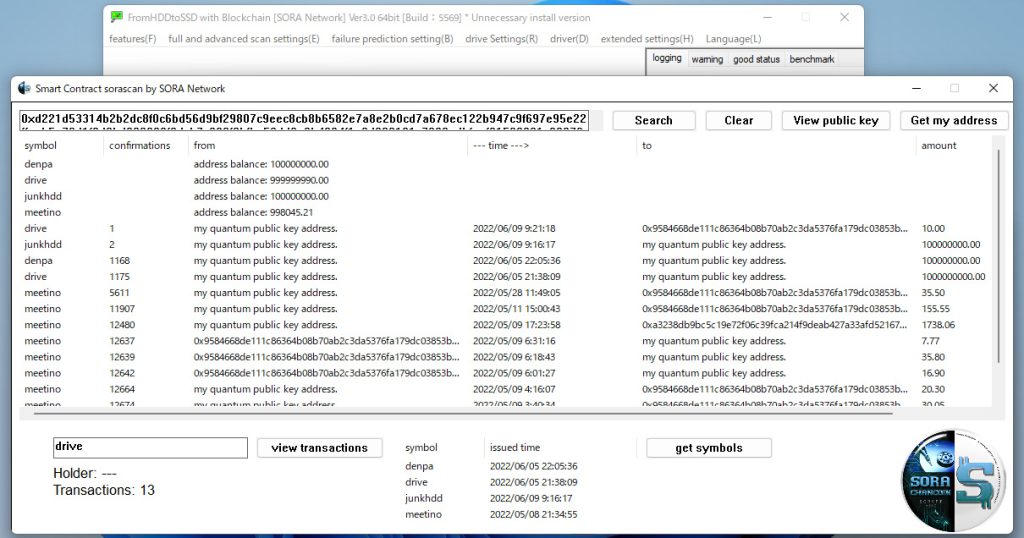
Task: Switch to the good status tab
Action: click(756, 59)
